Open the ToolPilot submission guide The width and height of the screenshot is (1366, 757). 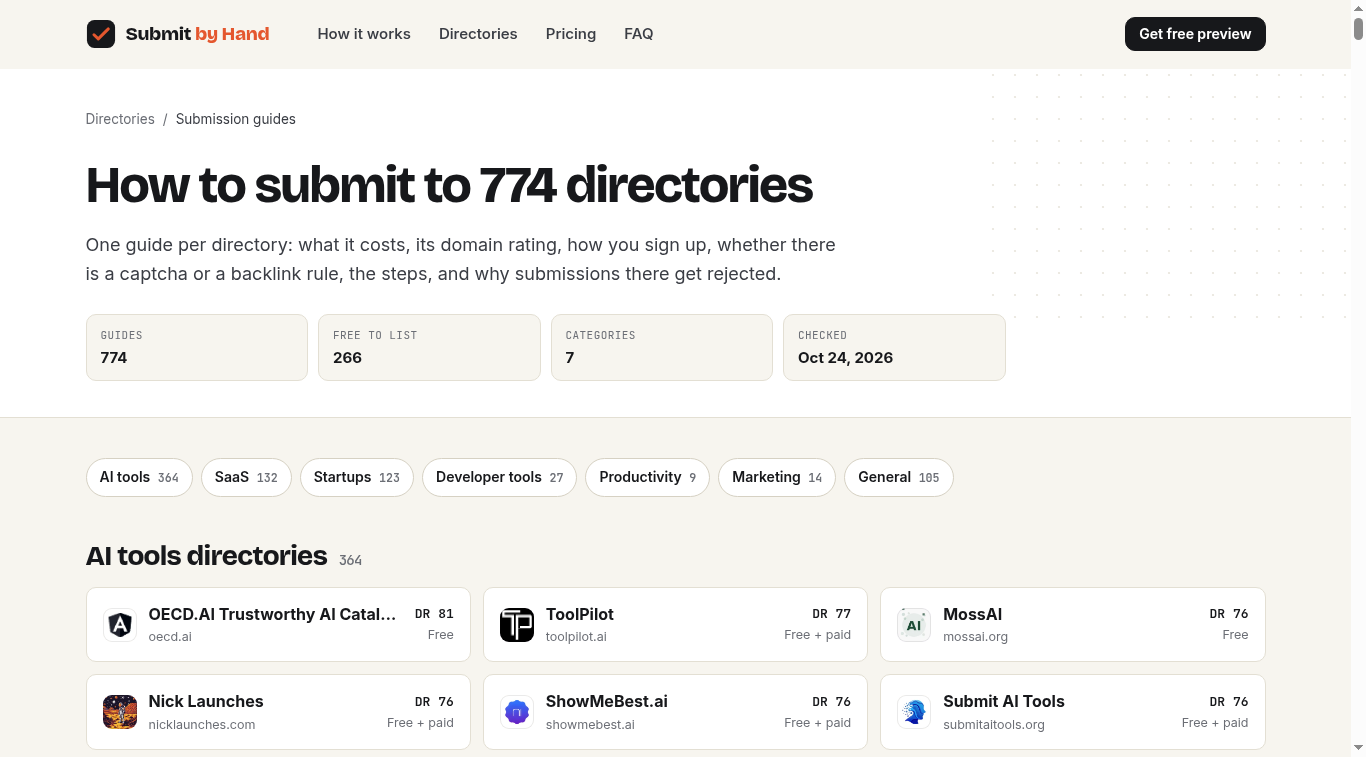(676, 625)
